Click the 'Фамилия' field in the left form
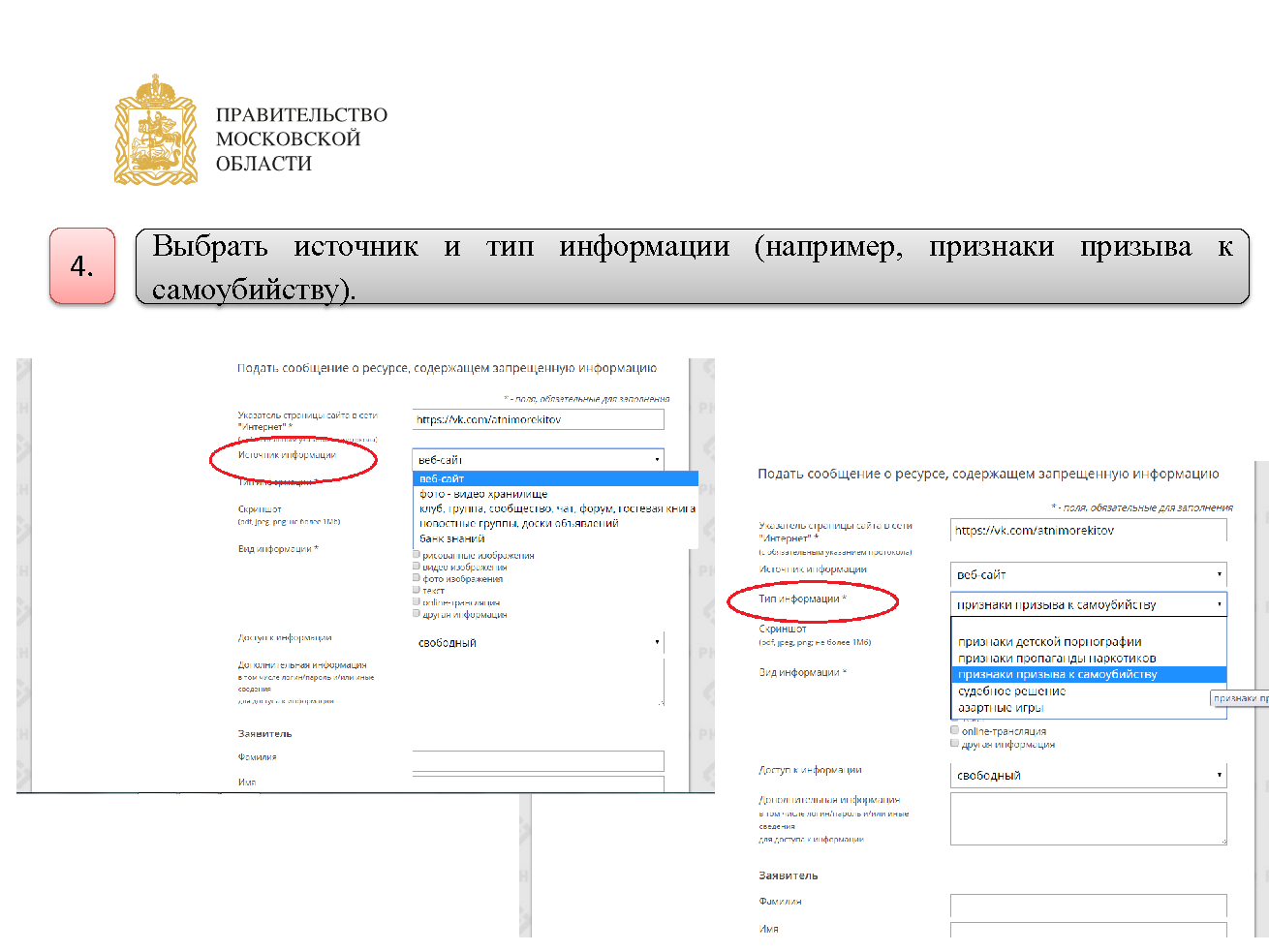The width and height of the screenshot is (1269, 952). pyautogui.click(x=538, y=760)
